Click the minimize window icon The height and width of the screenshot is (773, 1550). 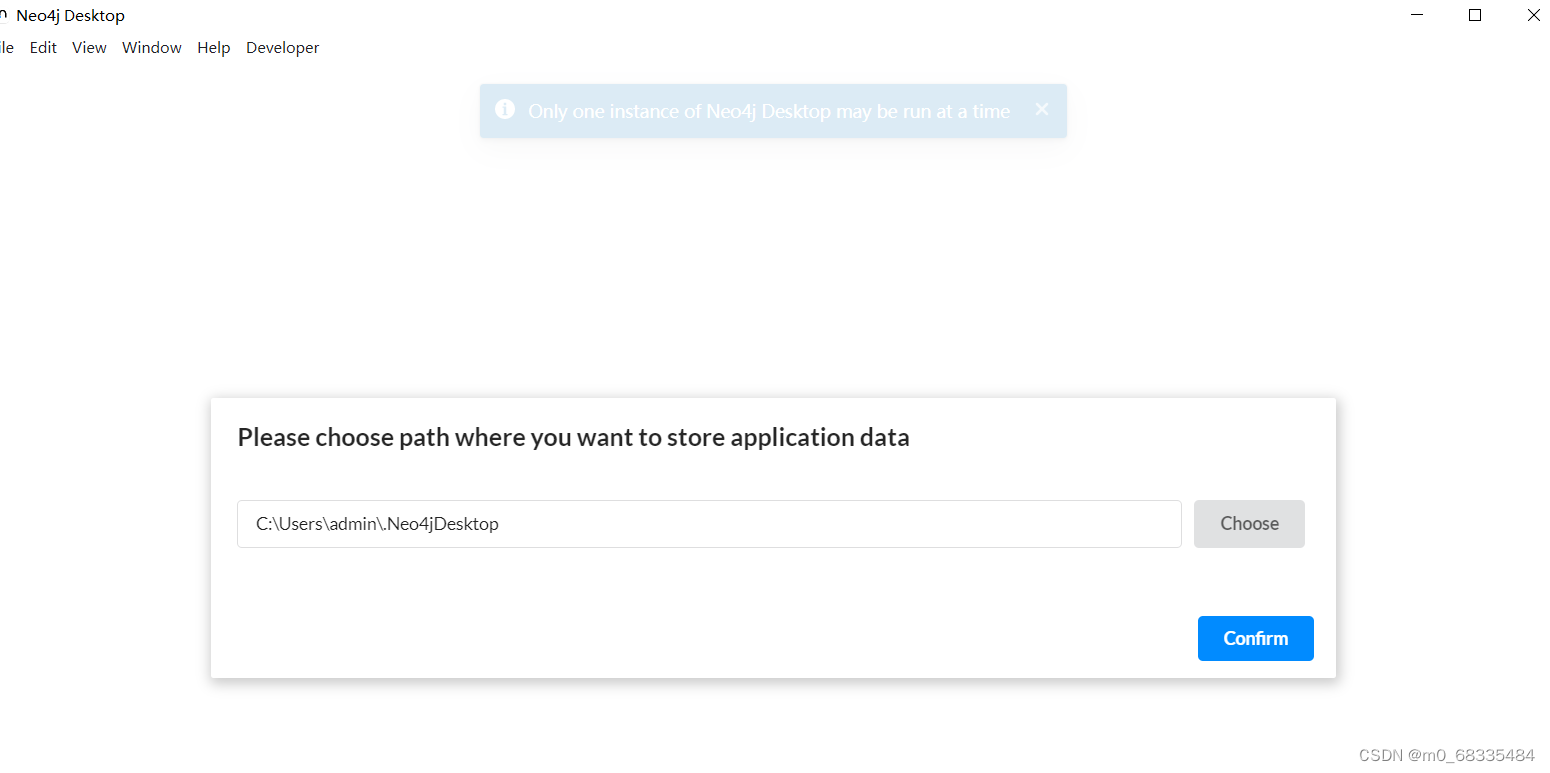1416,15
